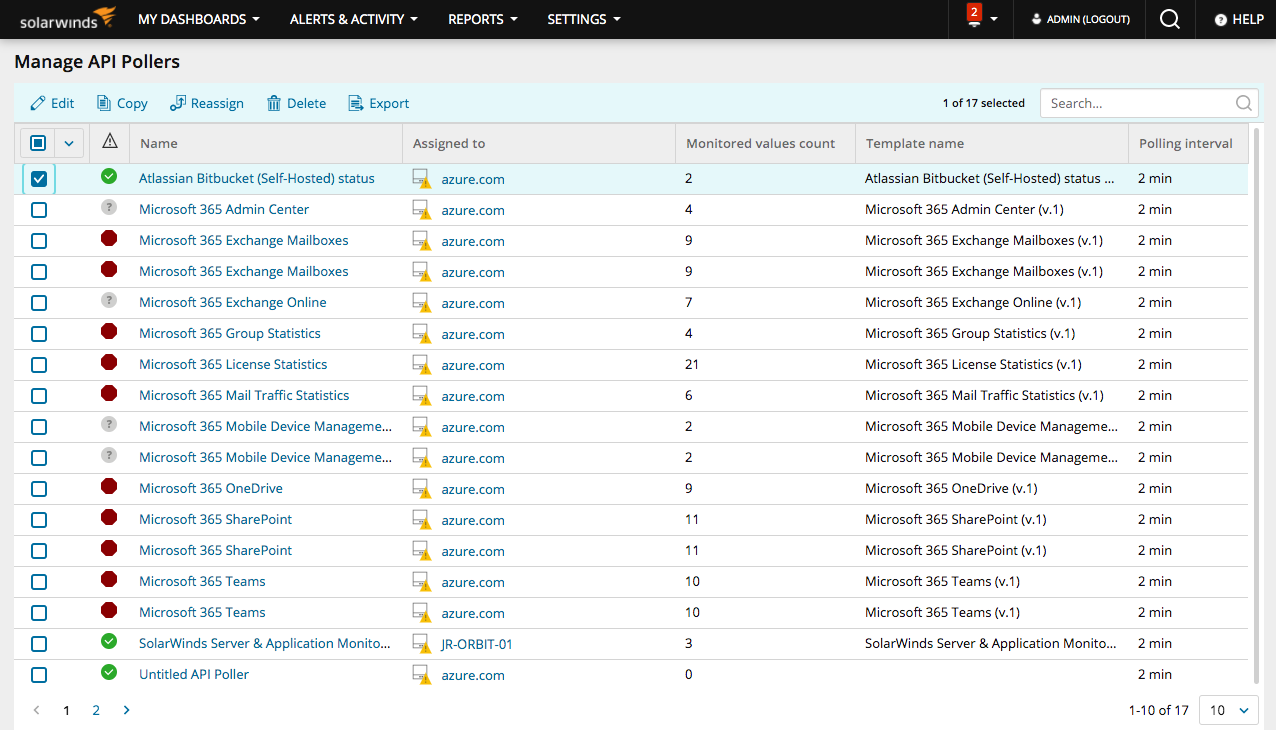Open Microsoft 365 Exchange Online poller link
Viewport: 1276px width, 730px height.
tap(233, 302)
